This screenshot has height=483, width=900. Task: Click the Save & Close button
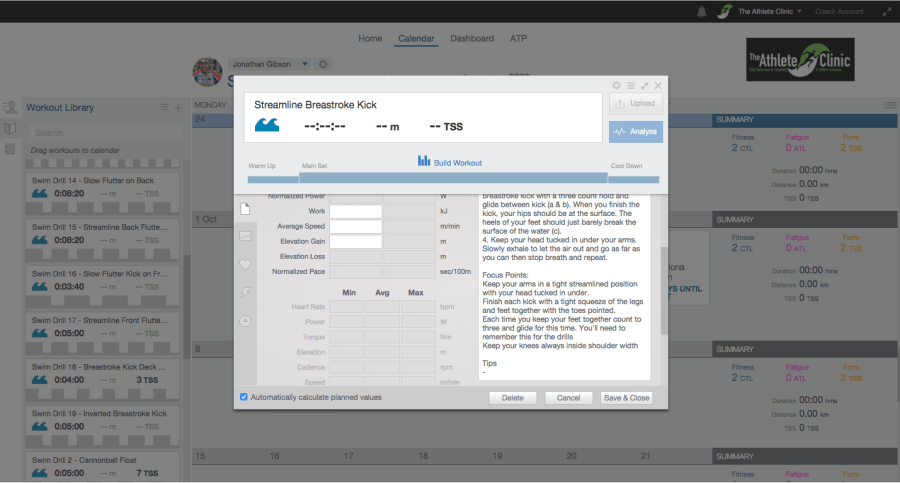(626, 397)
